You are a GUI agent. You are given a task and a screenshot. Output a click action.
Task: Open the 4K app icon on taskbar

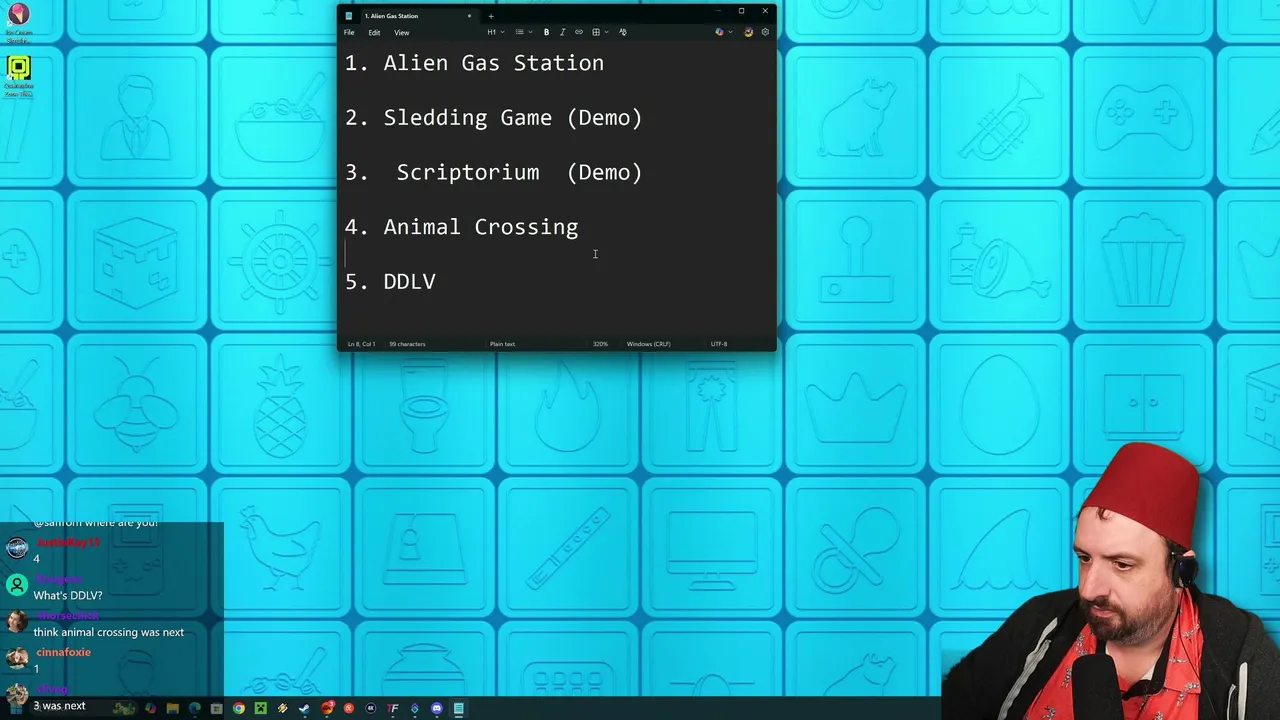pyautogui.click(x=370, y=708)
